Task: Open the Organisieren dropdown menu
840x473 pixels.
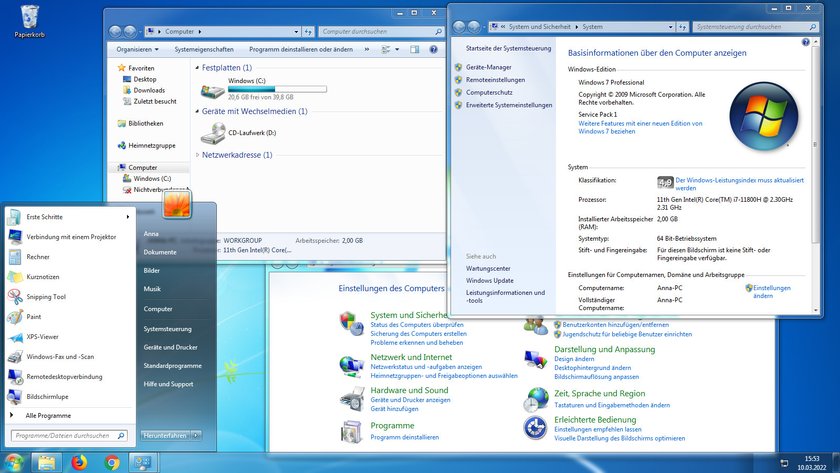Action: click(x=137, y=49)
